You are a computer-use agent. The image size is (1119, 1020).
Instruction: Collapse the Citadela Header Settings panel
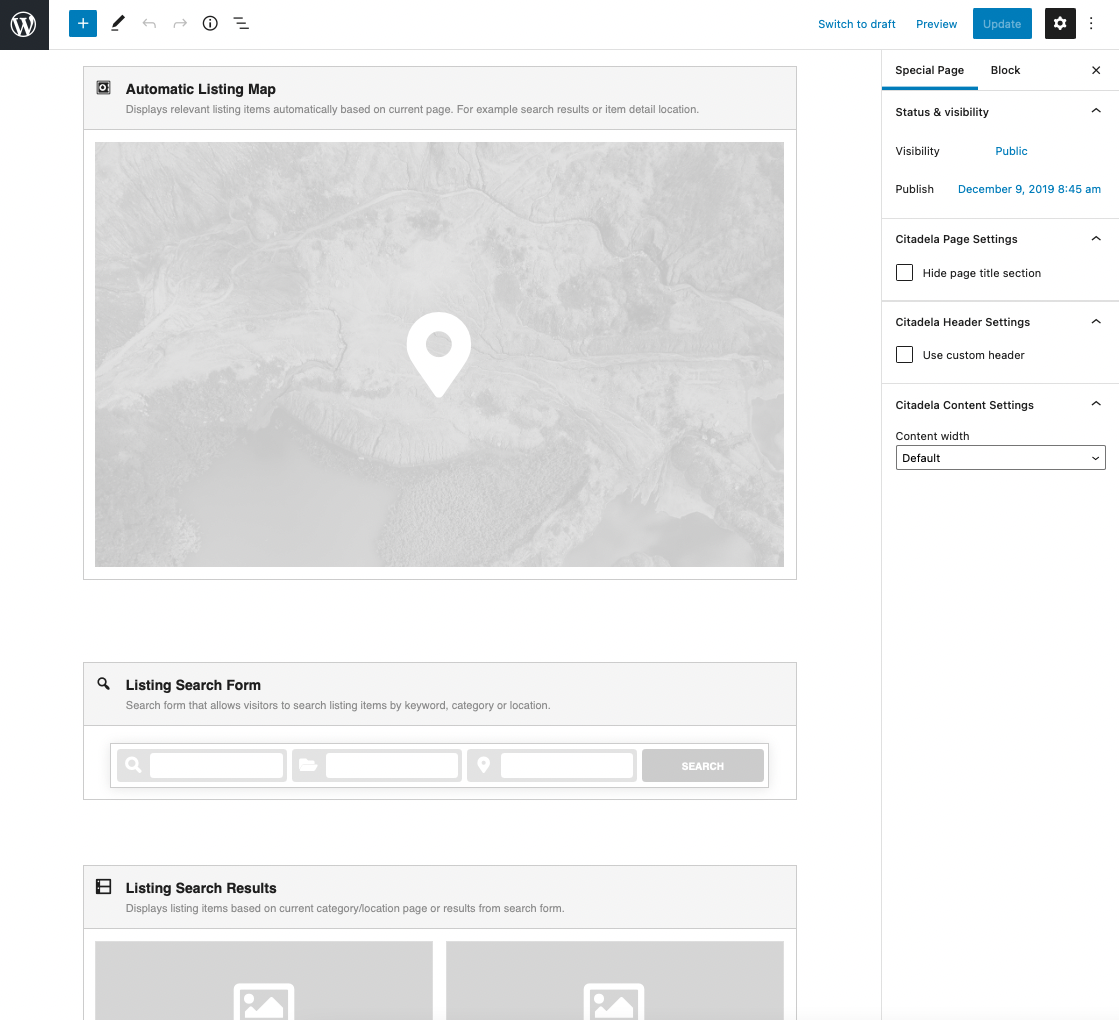click(x=1096, y=322)
